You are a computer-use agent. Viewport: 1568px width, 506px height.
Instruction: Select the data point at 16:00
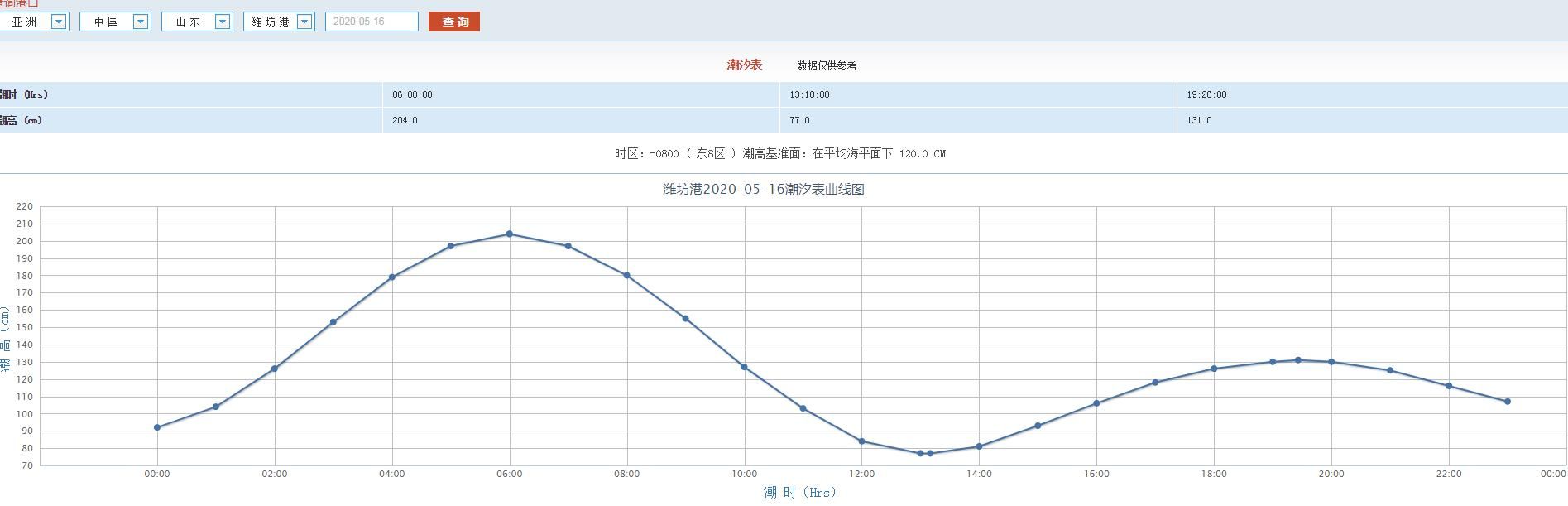(x=1096, y=403)
